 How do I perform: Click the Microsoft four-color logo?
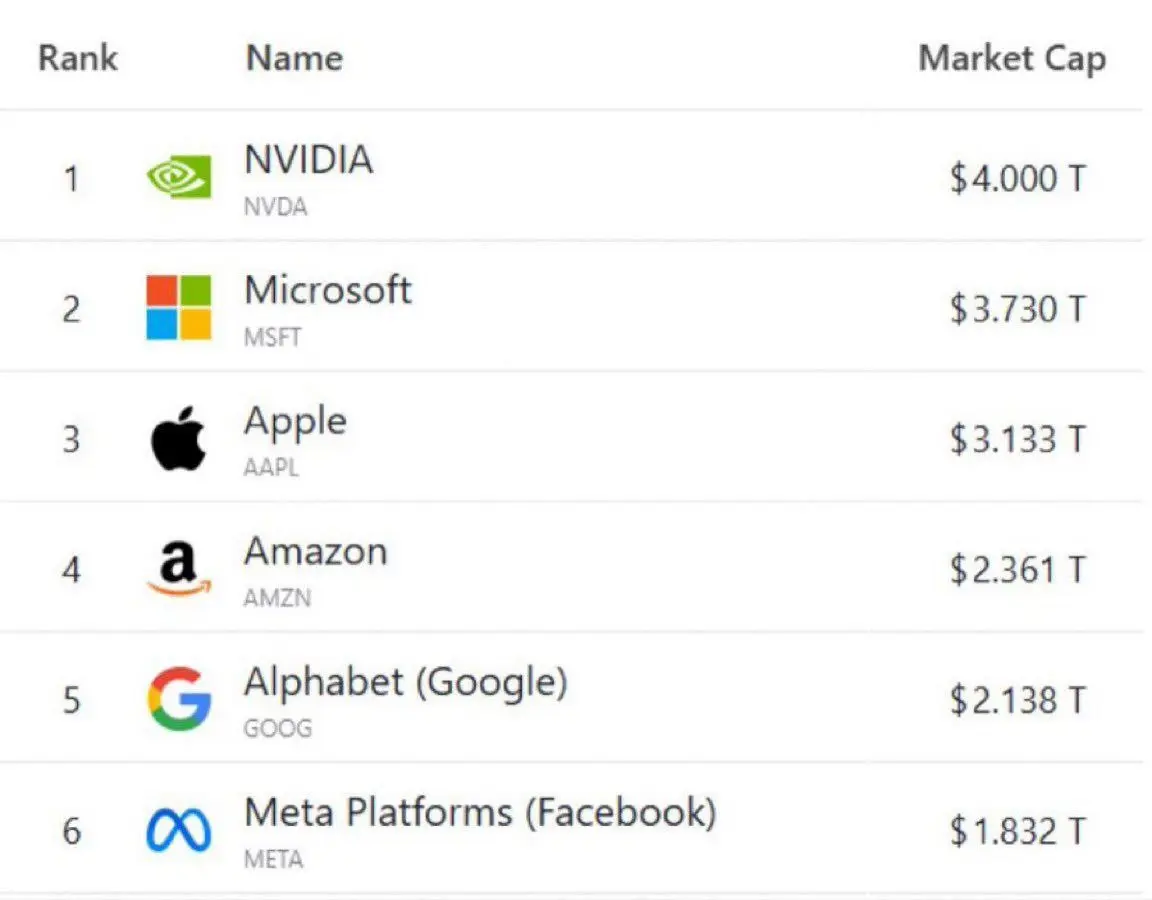click(179, 307)
